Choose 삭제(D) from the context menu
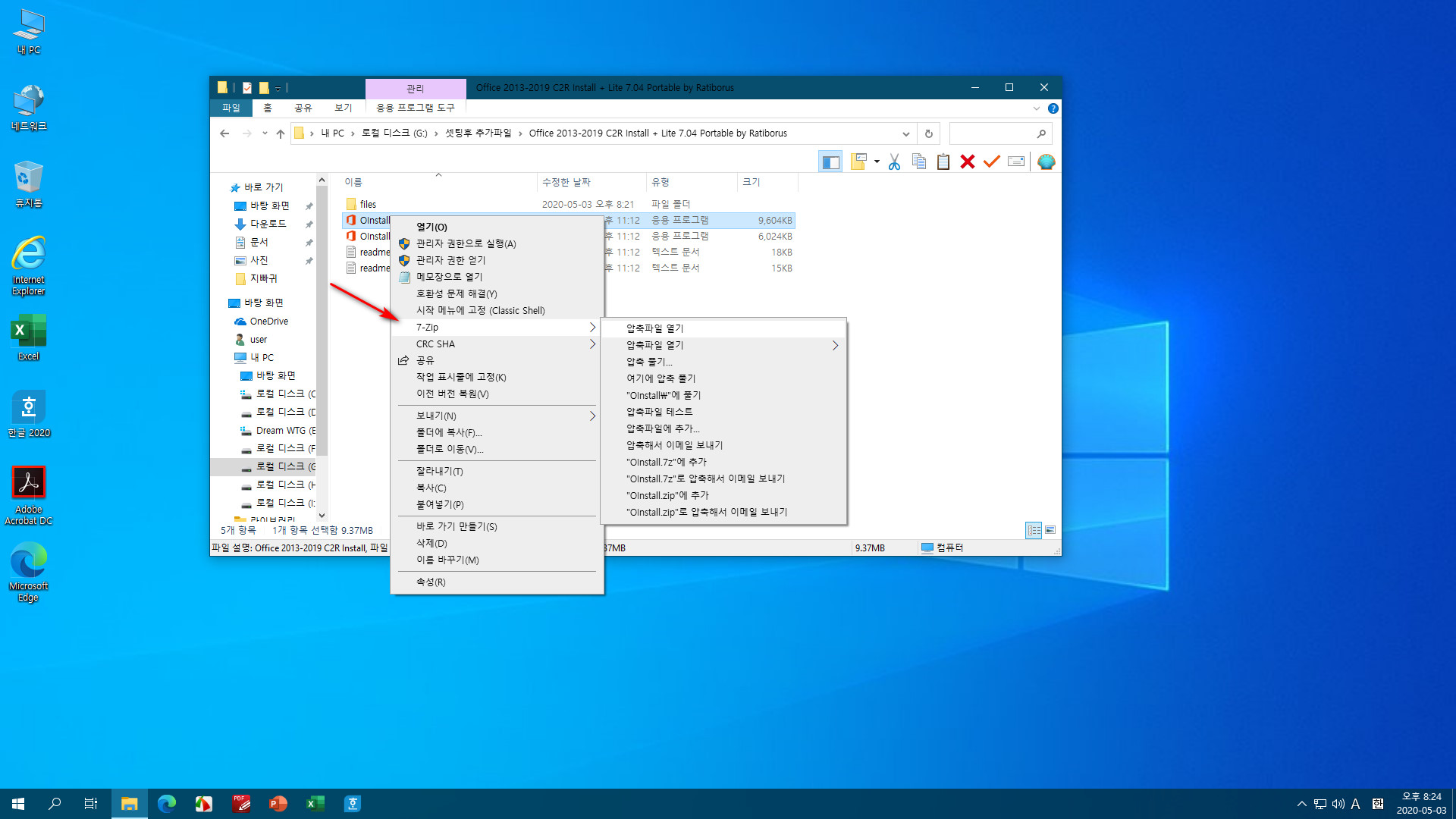 [x=497, y=544]
